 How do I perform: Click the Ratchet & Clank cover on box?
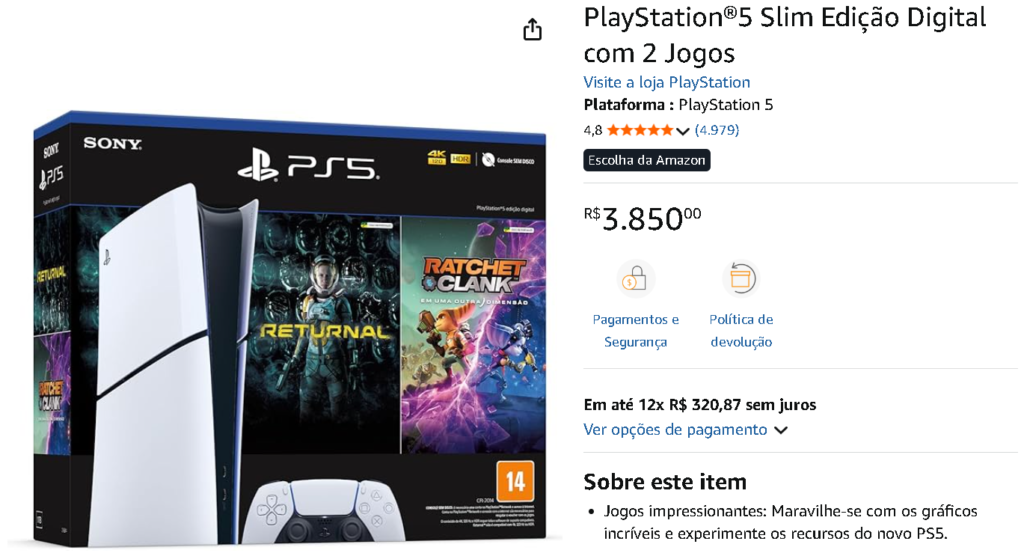click(473, 336)
